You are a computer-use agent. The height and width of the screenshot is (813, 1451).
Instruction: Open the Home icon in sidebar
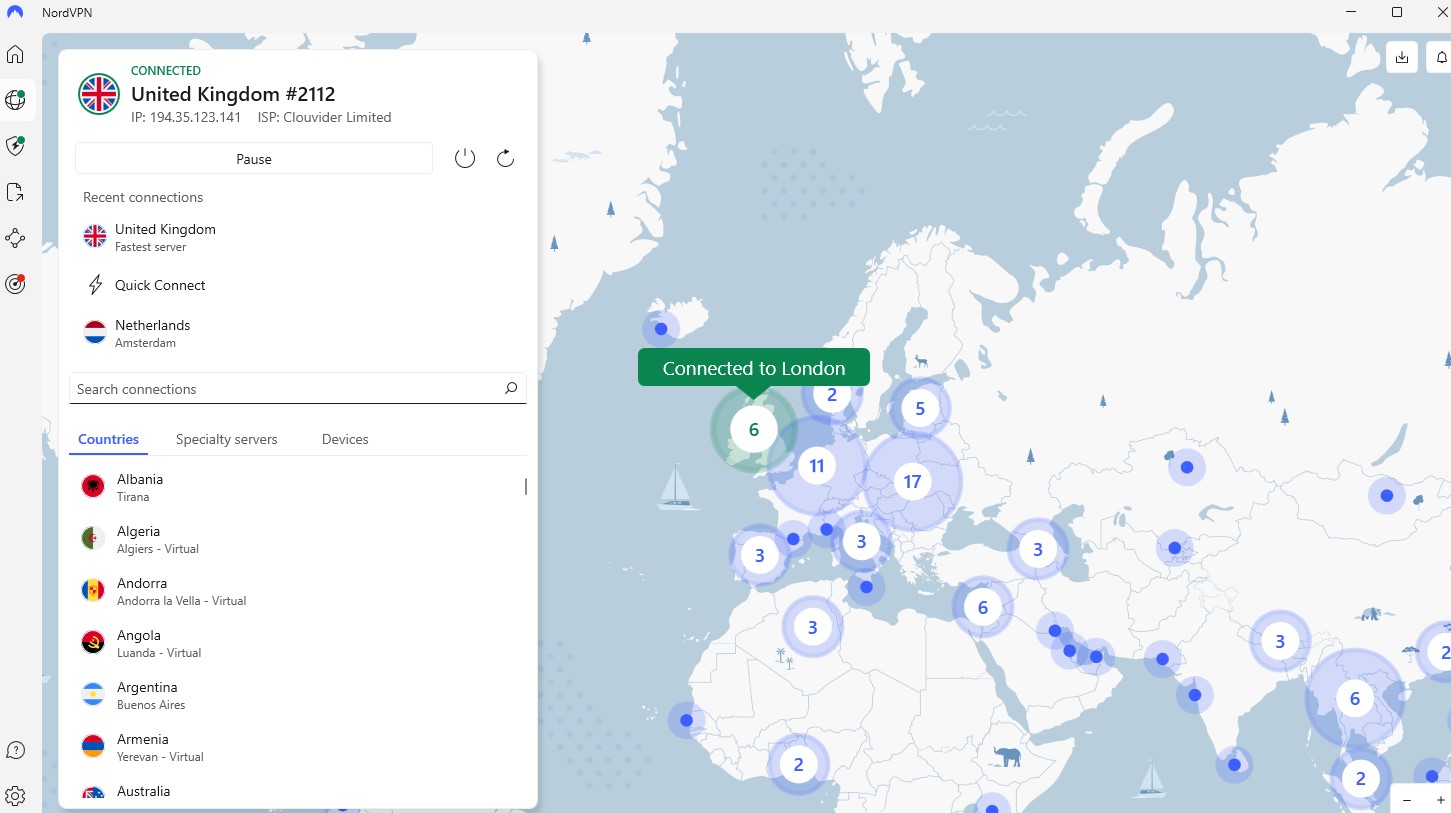(15, 54)
